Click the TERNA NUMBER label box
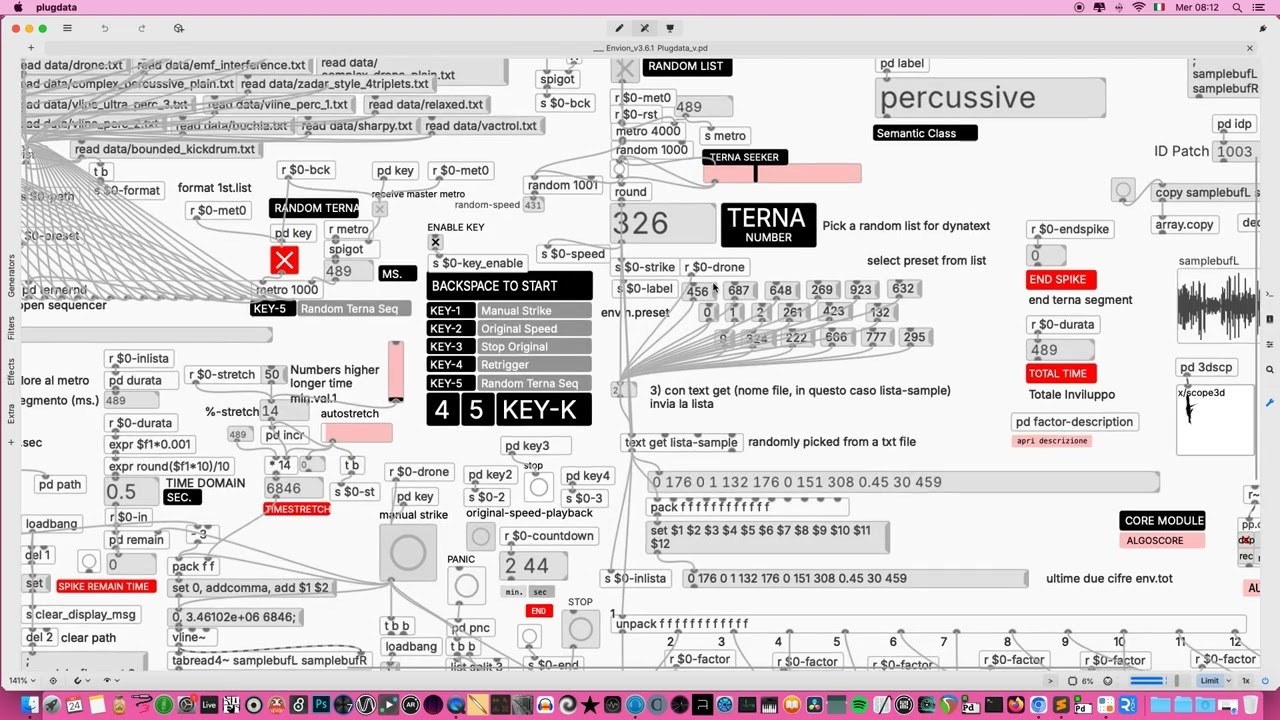1280x720 pixels. (768, 225)
